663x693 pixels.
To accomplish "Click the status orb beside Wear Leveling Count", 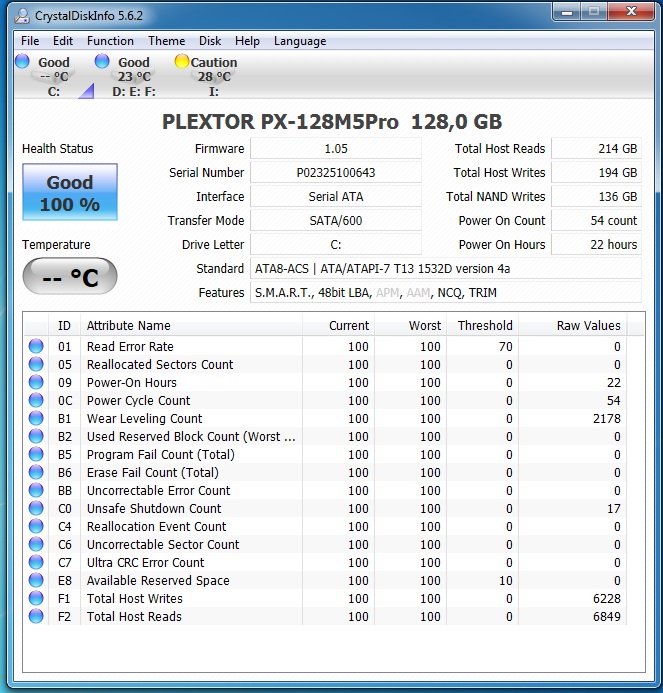I will click(x=36, y=419).
